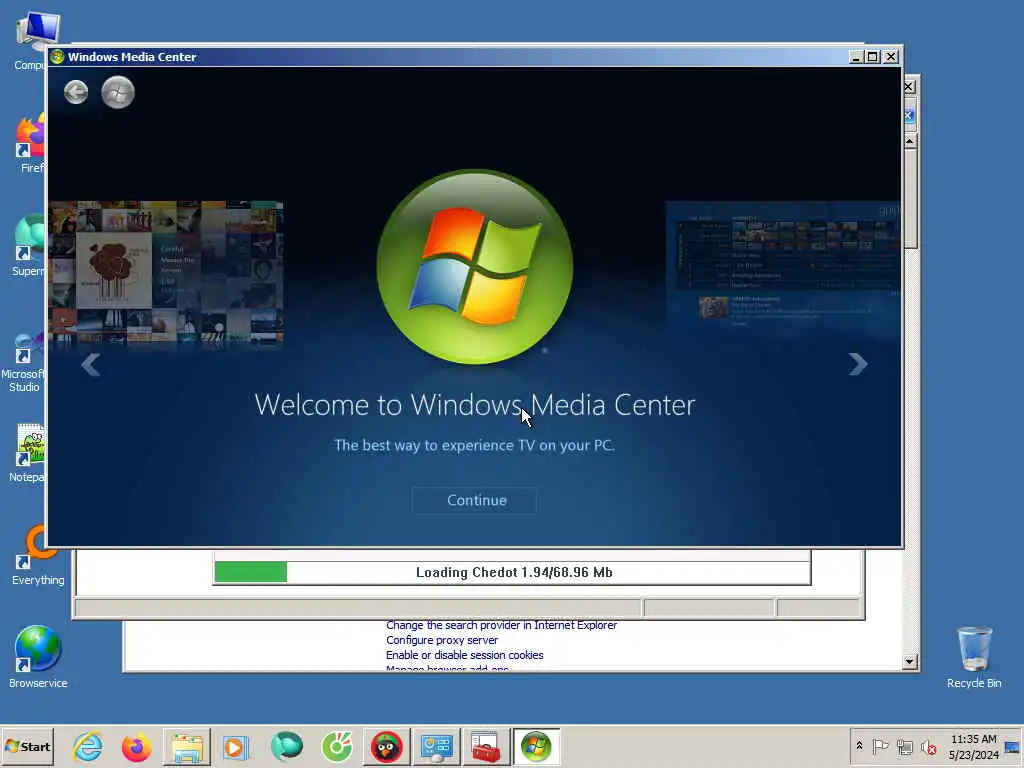Image resolution: width=1024 pixels, height=768 pixels.
Task: Open the Browservice desktop shortcut
Action: click(x=38, y=657)
